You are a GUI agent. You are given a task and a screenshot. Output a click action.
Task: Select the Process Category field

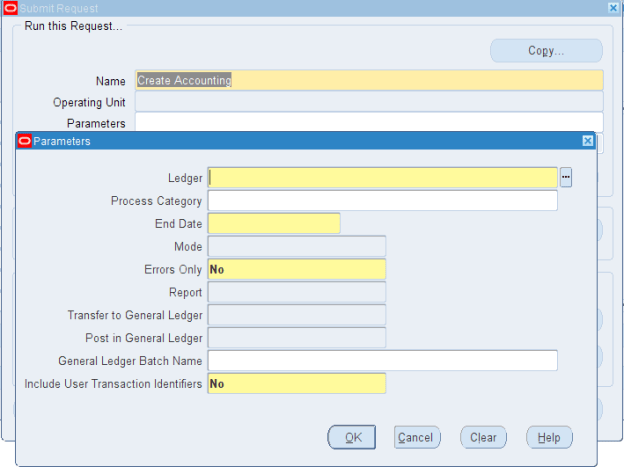tap(382, 201)
